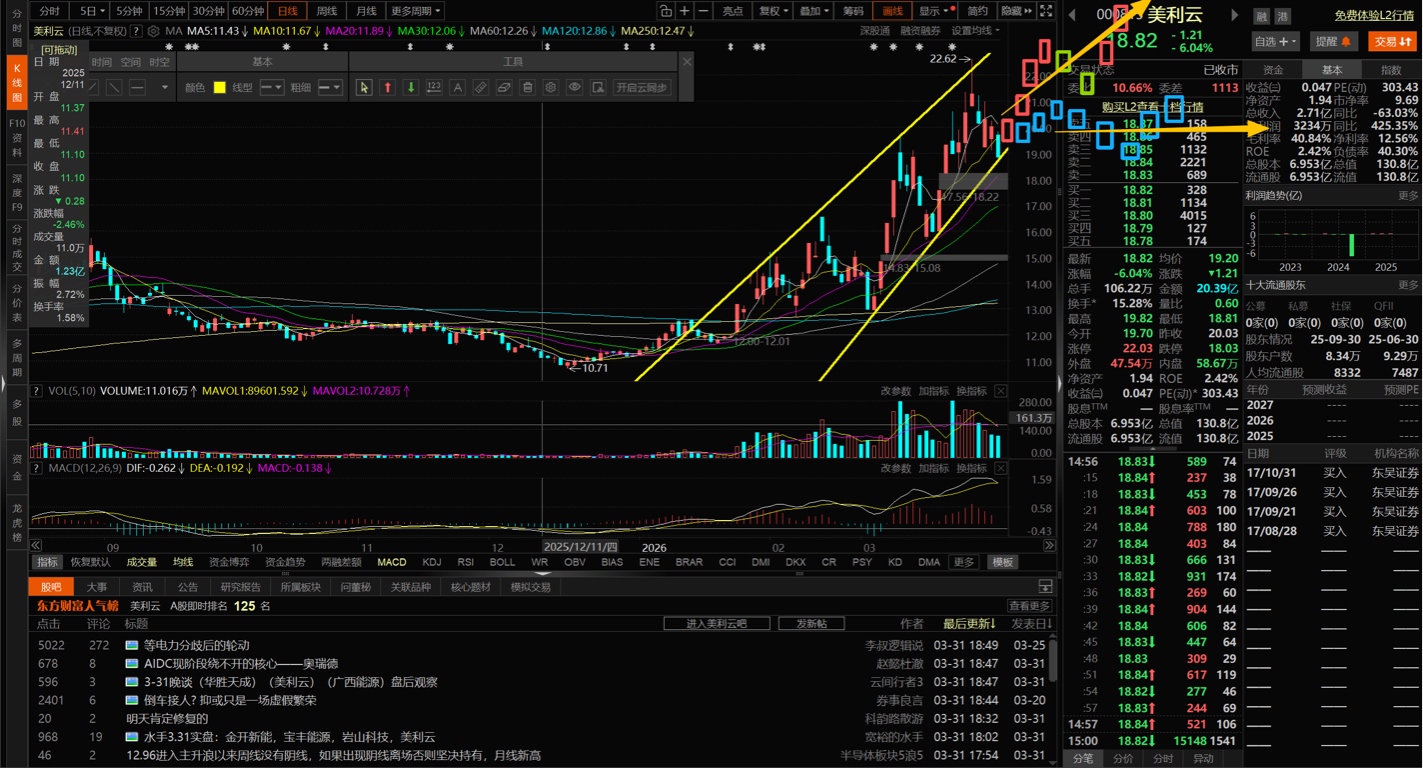
Task: Toggle drawings visibility eye icon
Action: (575, 88)
